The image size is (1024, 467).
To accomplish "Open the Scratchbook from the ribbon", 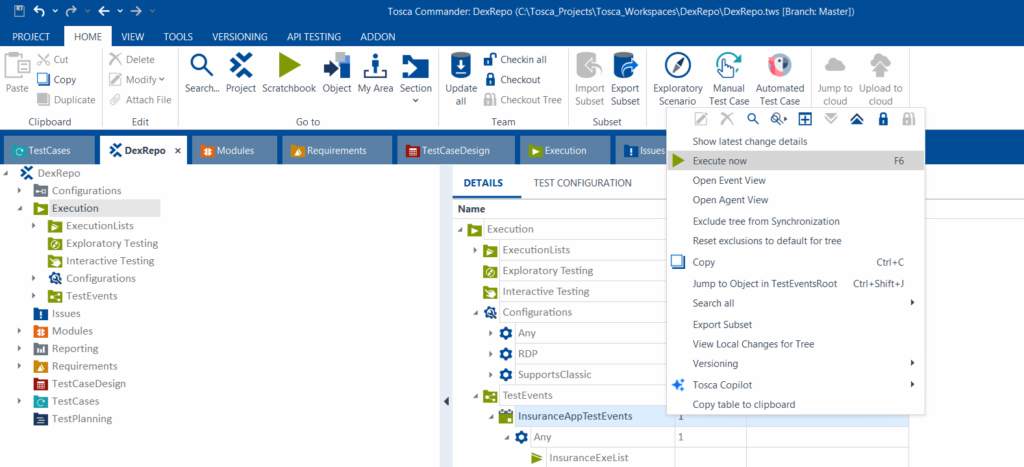I will (289, 73).
